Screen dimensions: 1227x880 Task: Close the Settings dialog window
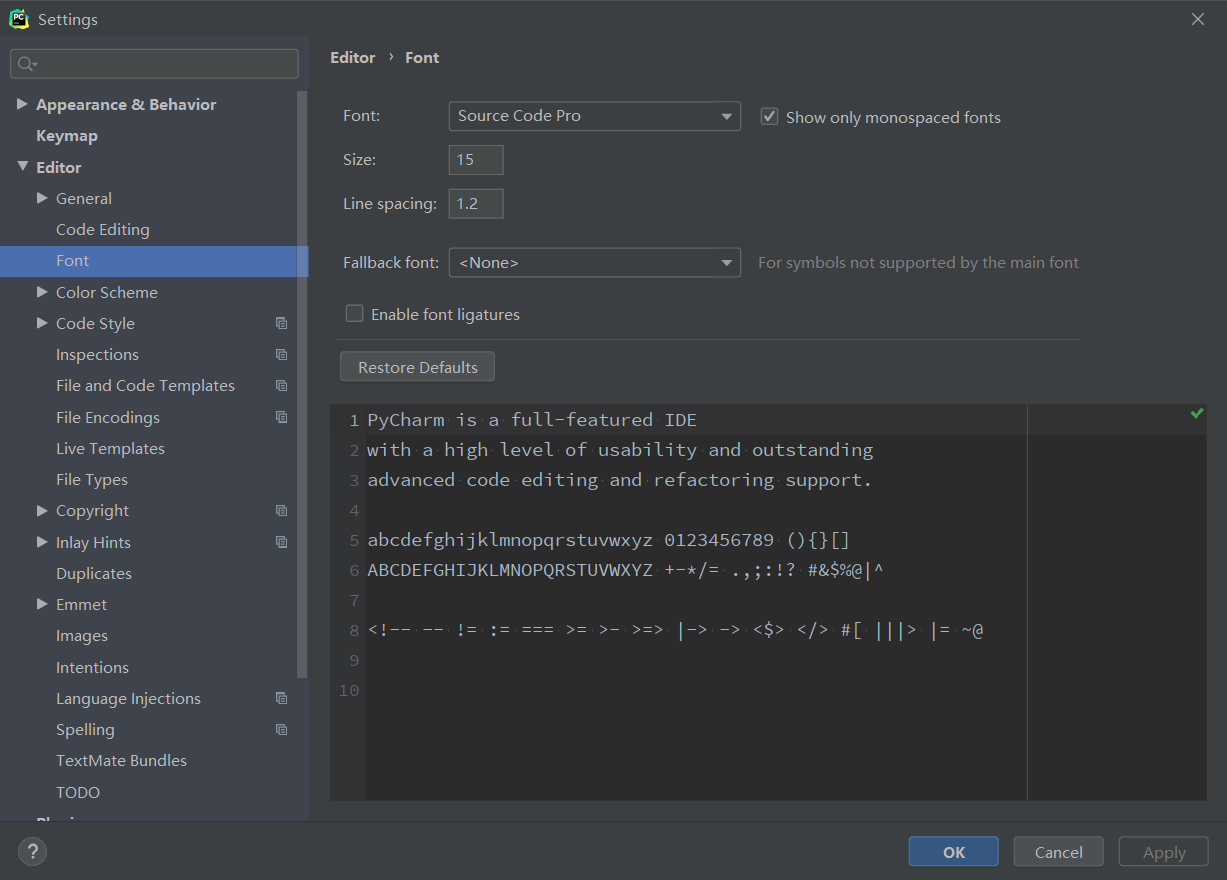[1198, 19]
